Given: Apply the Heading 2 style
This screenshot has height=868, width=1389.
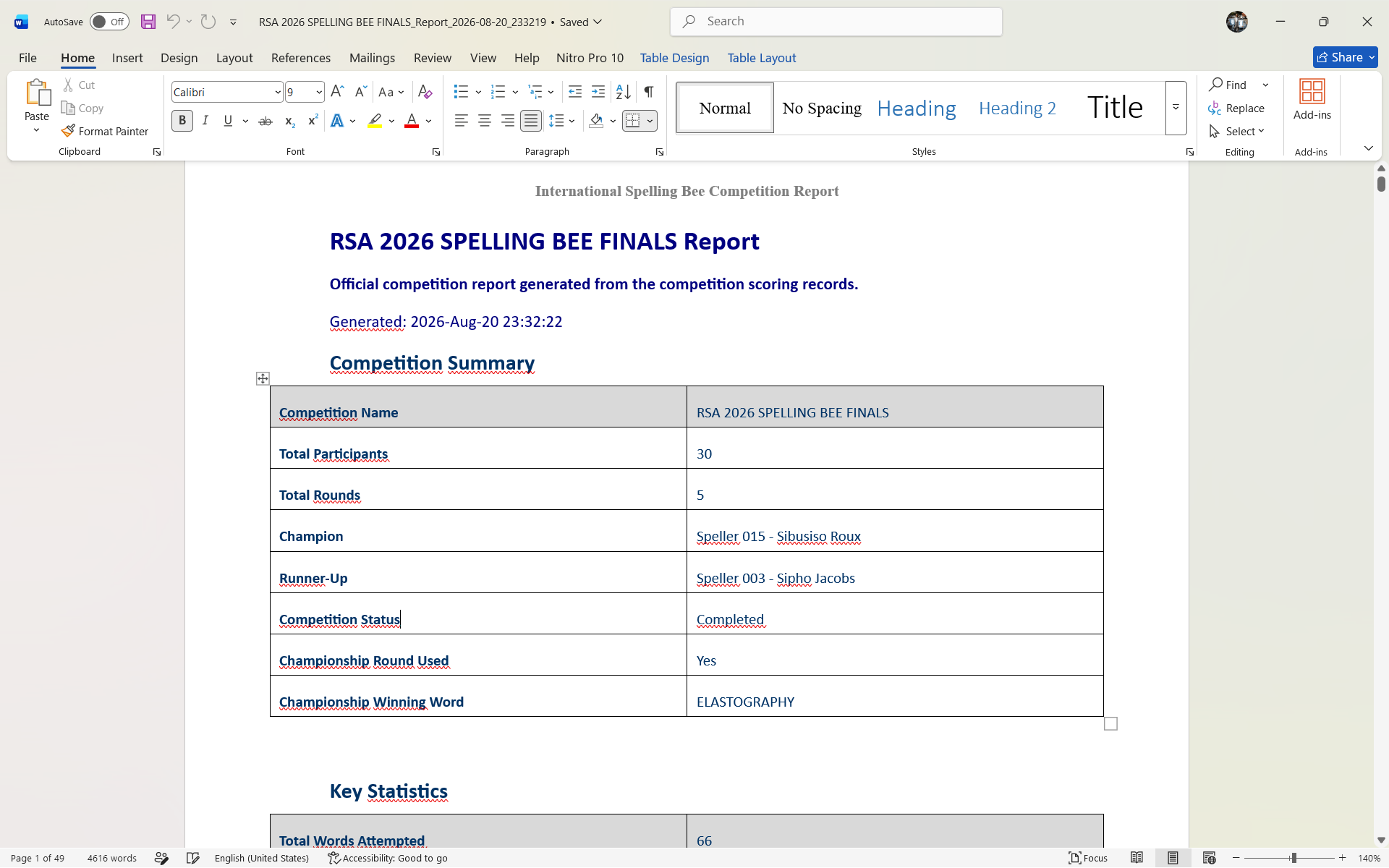Looking at the screenshot, I should (x=1017, y=108).
